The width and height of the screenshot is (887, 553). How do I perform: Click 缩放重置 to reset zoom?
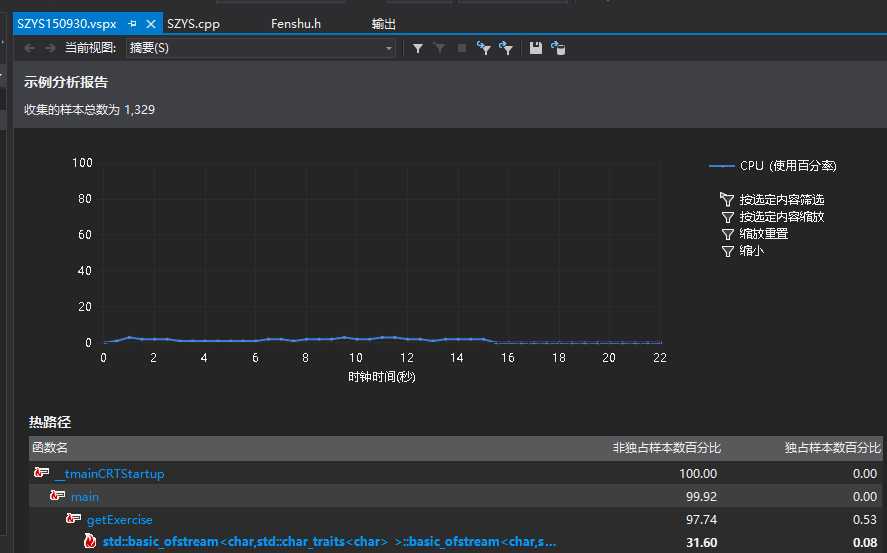tap(763, 234)
